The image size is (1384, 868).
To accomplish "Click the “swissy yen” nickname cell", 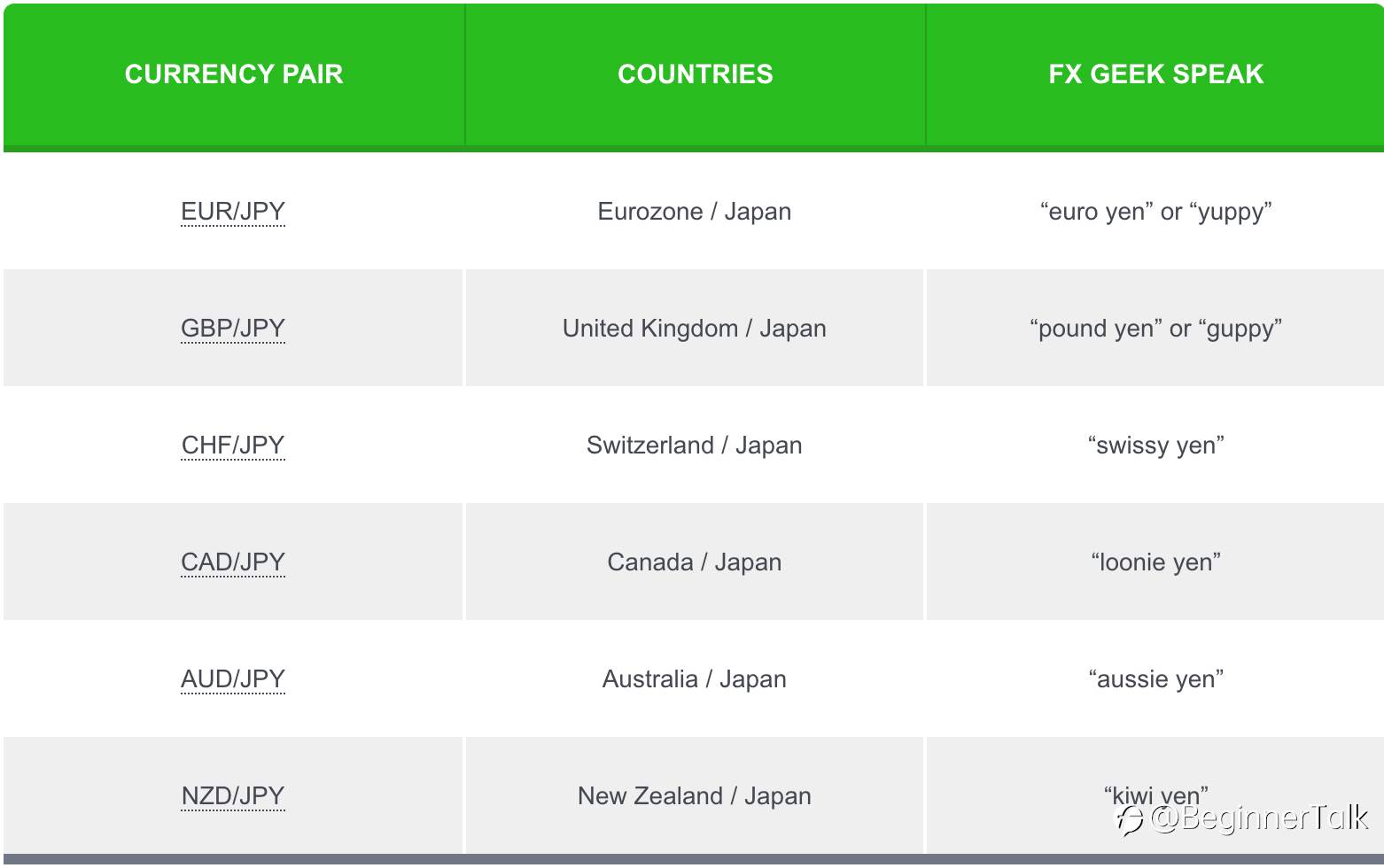I will tap(1155, 446).
